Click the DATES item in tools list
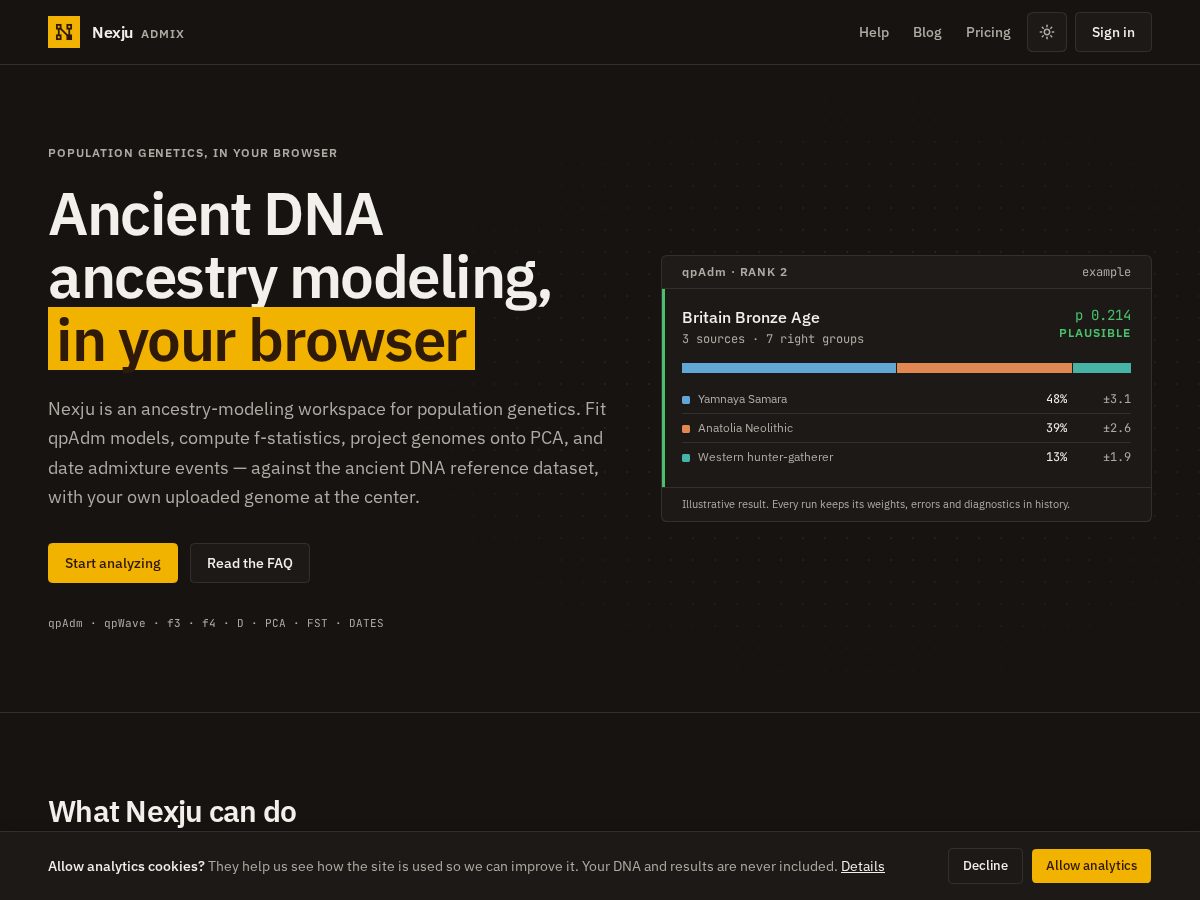Image resolution: width=1200 pixels, height=900 pixels. click(x=366, y=623)
